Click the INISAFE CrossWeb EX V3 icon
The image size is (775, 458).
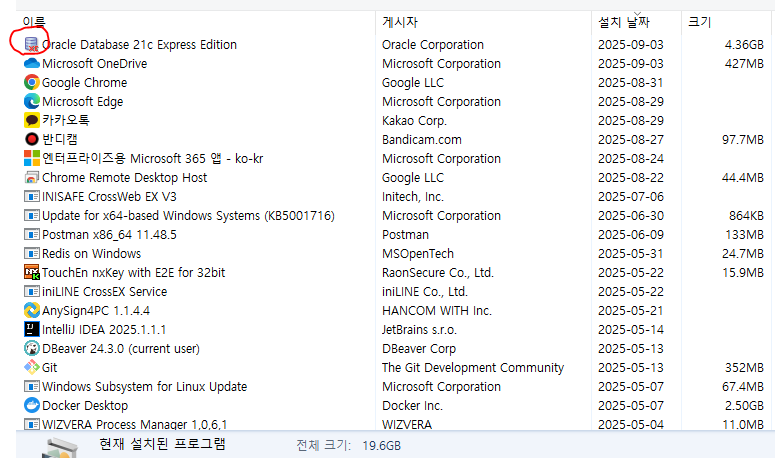tap(32, 197)
